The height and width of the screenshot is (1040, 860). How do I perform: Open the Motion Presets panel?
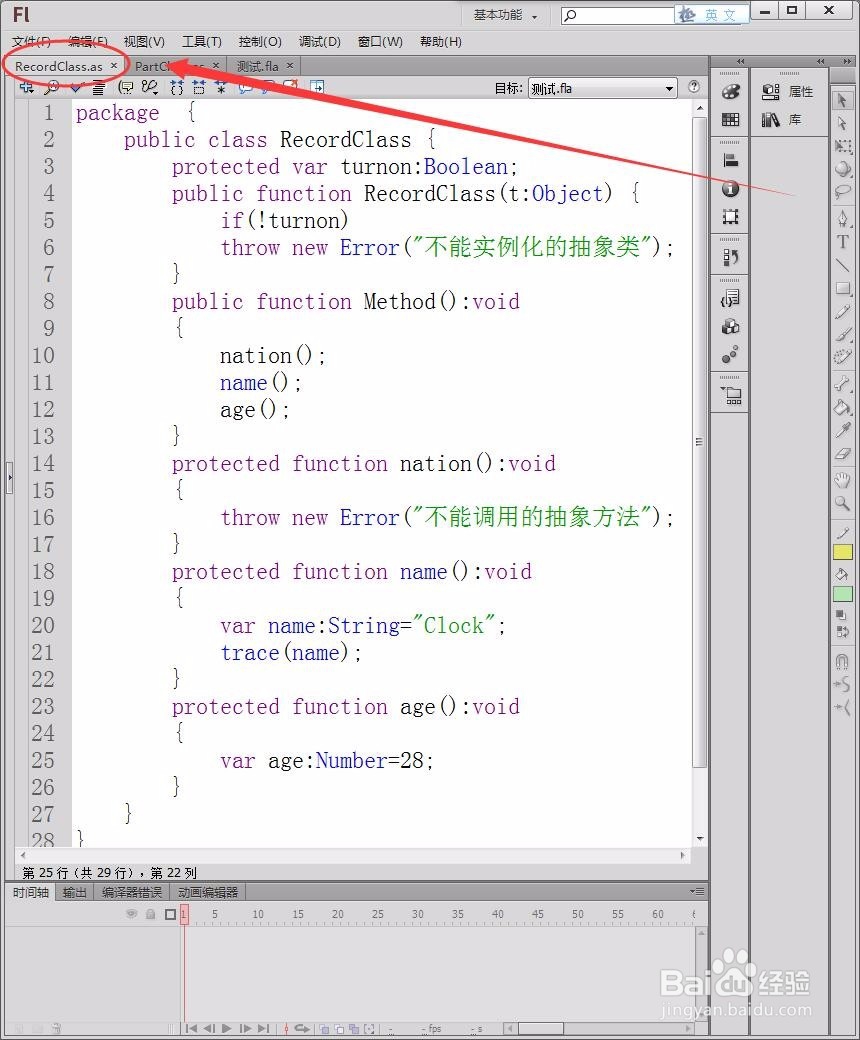click(x=730, y=356)
